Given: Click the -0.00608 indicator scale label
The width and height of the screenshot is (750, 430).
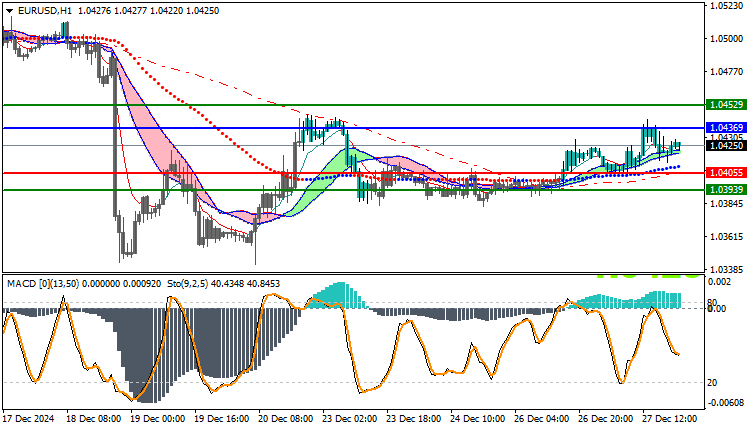Looking at the screenshot, I should tap(726, 403).
